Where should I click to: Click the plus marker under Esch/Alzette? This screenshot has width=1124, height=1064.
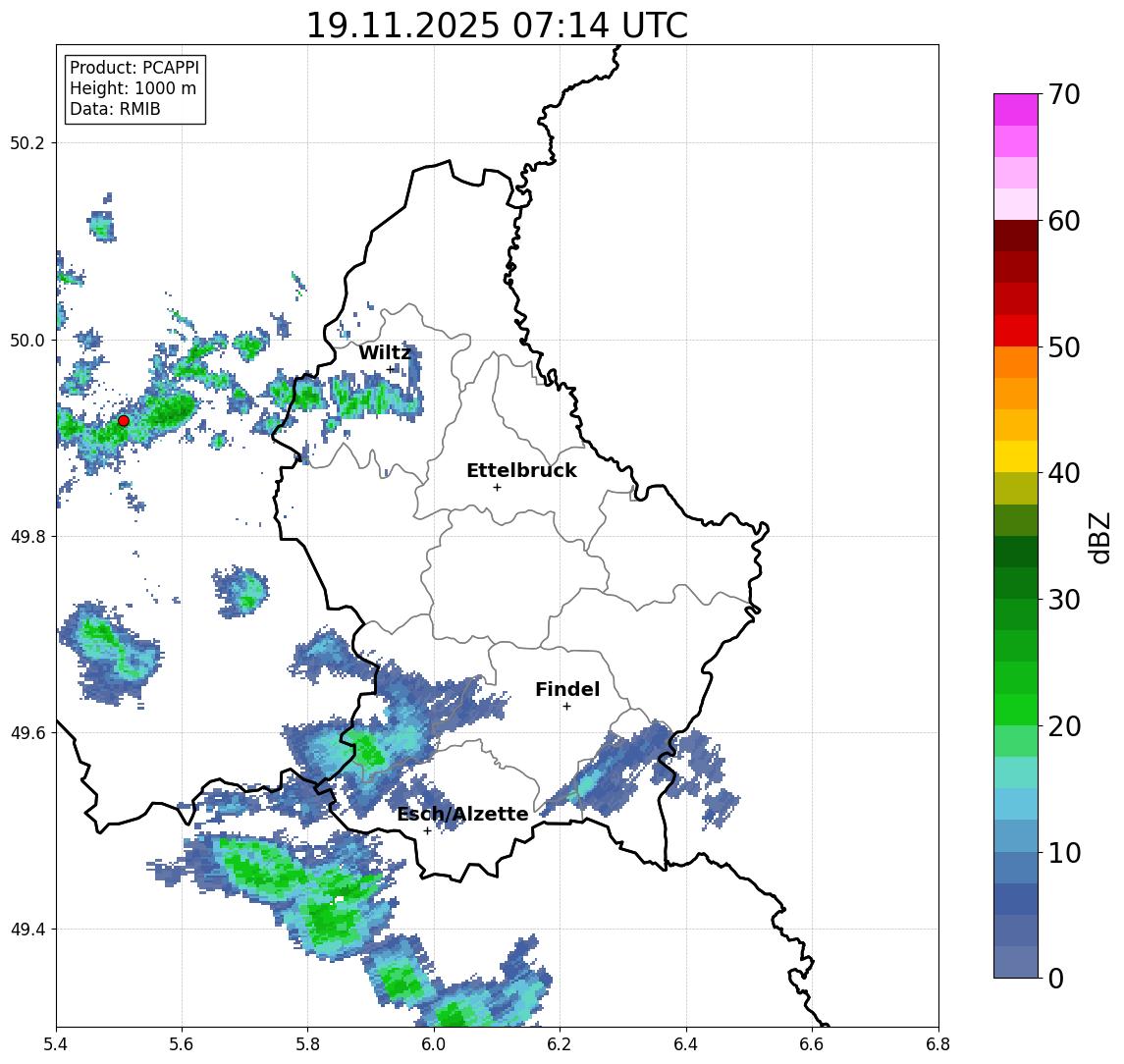(x=427, y=831)
